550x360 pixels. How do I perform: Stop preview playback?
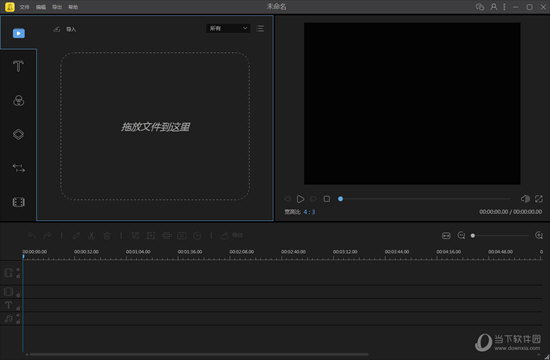coord(327,199)
